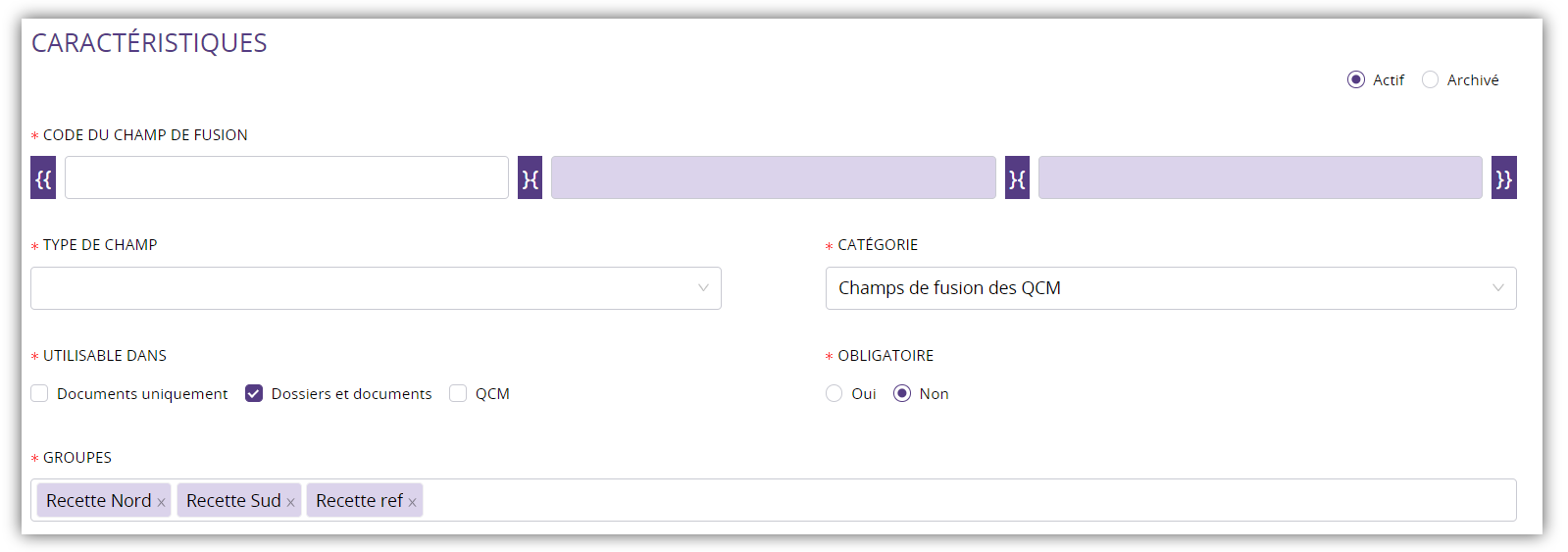Uncheck the Dossiers et documents checkbox
1568x552 pixels.
[254, 393]
